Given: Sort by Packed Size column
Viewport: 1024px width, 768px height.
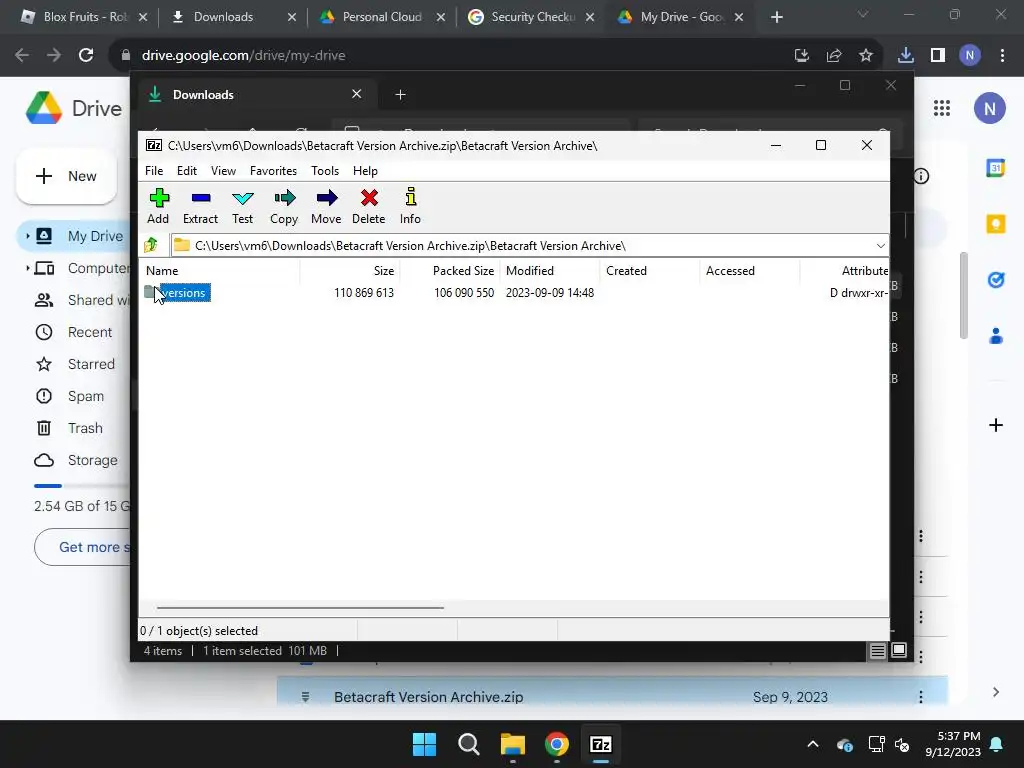Looking at the screenshot, I should 451,270.
